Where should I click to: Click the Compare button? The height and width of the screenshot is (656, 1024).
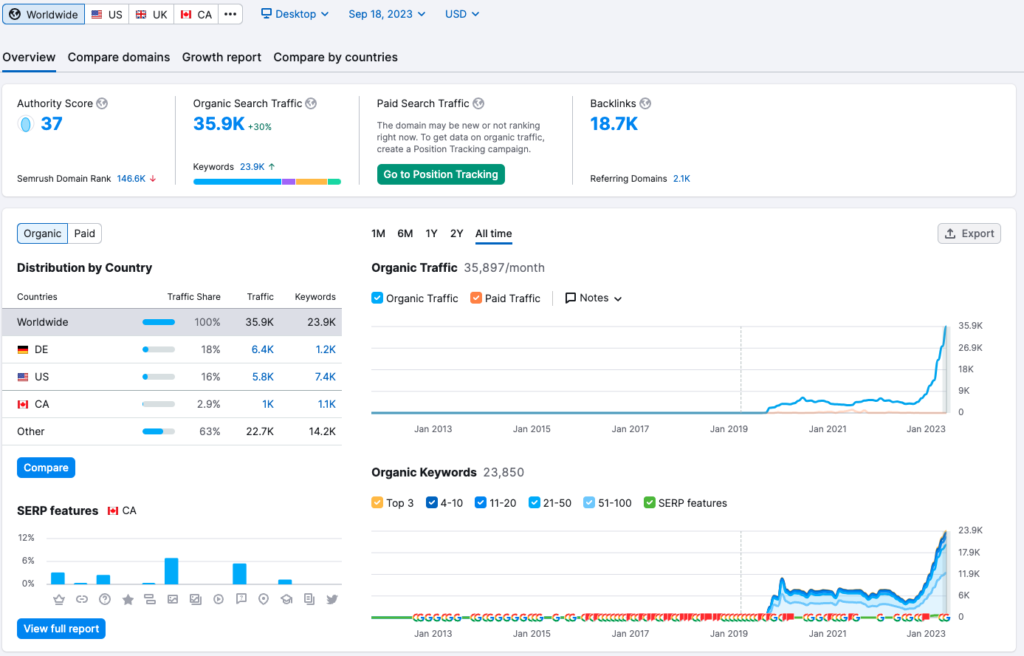pyautogui.click(x=46, y=468)
